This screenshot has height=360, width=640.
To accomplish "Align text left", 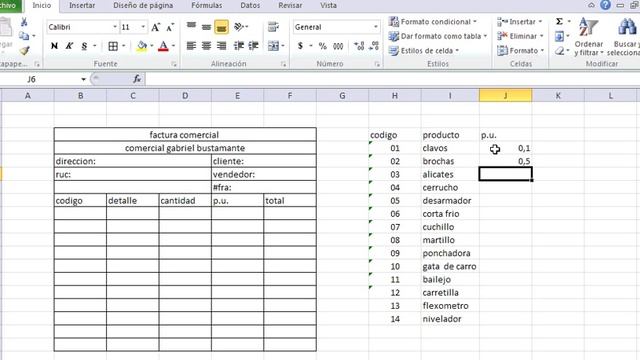I will pos(191,46).
